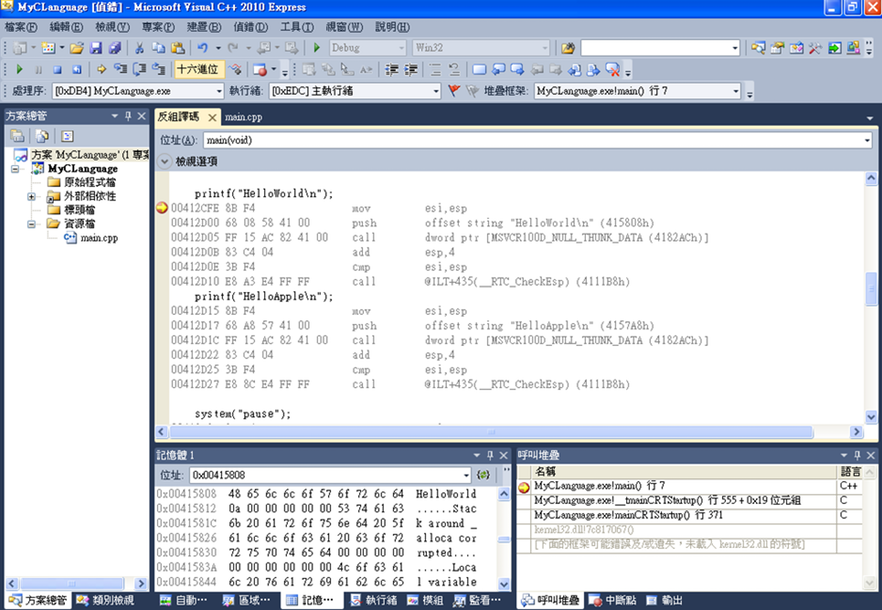Open the Debug configuration dropdown
The width and height of the screenshot is (882, 610).
click(x=401, y=48)
